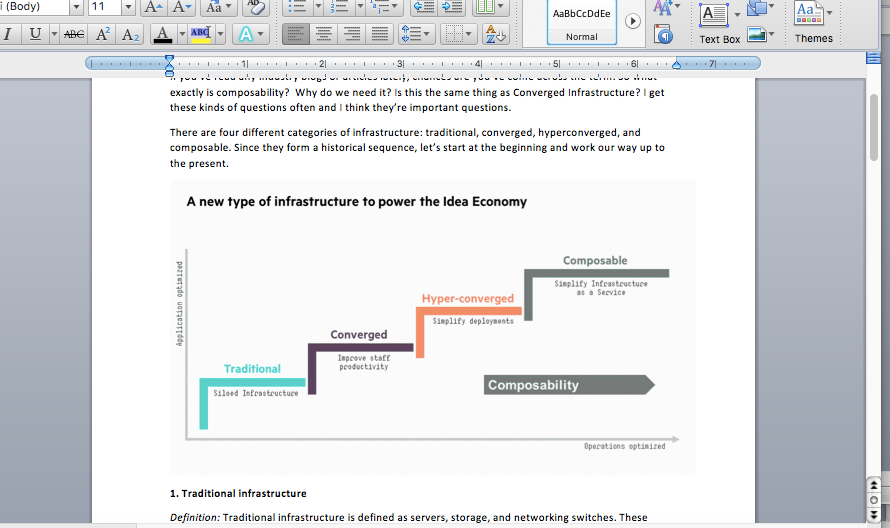The image size is (890, 528).
Task: Open the font name combo box arrow
Action: click(76, 7)
